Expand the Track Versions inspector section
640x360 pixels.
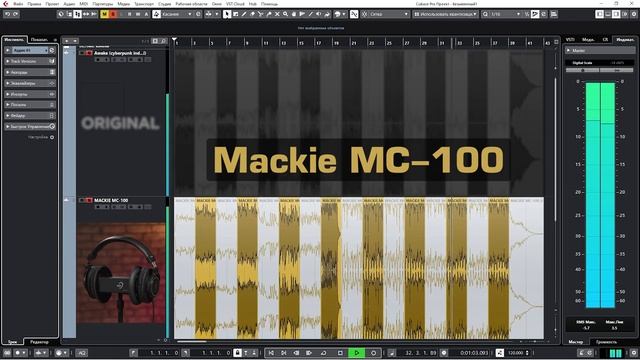click(30, 61)
